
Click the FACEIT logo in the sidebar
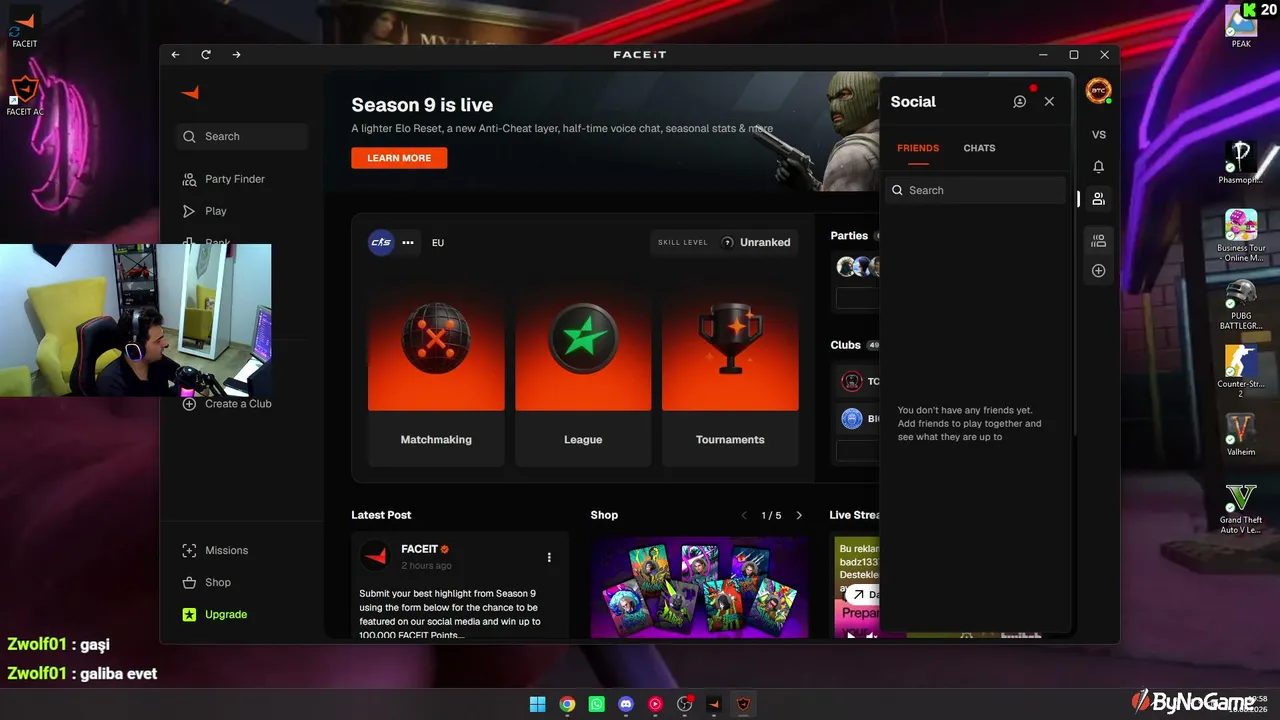coord(190,93)
